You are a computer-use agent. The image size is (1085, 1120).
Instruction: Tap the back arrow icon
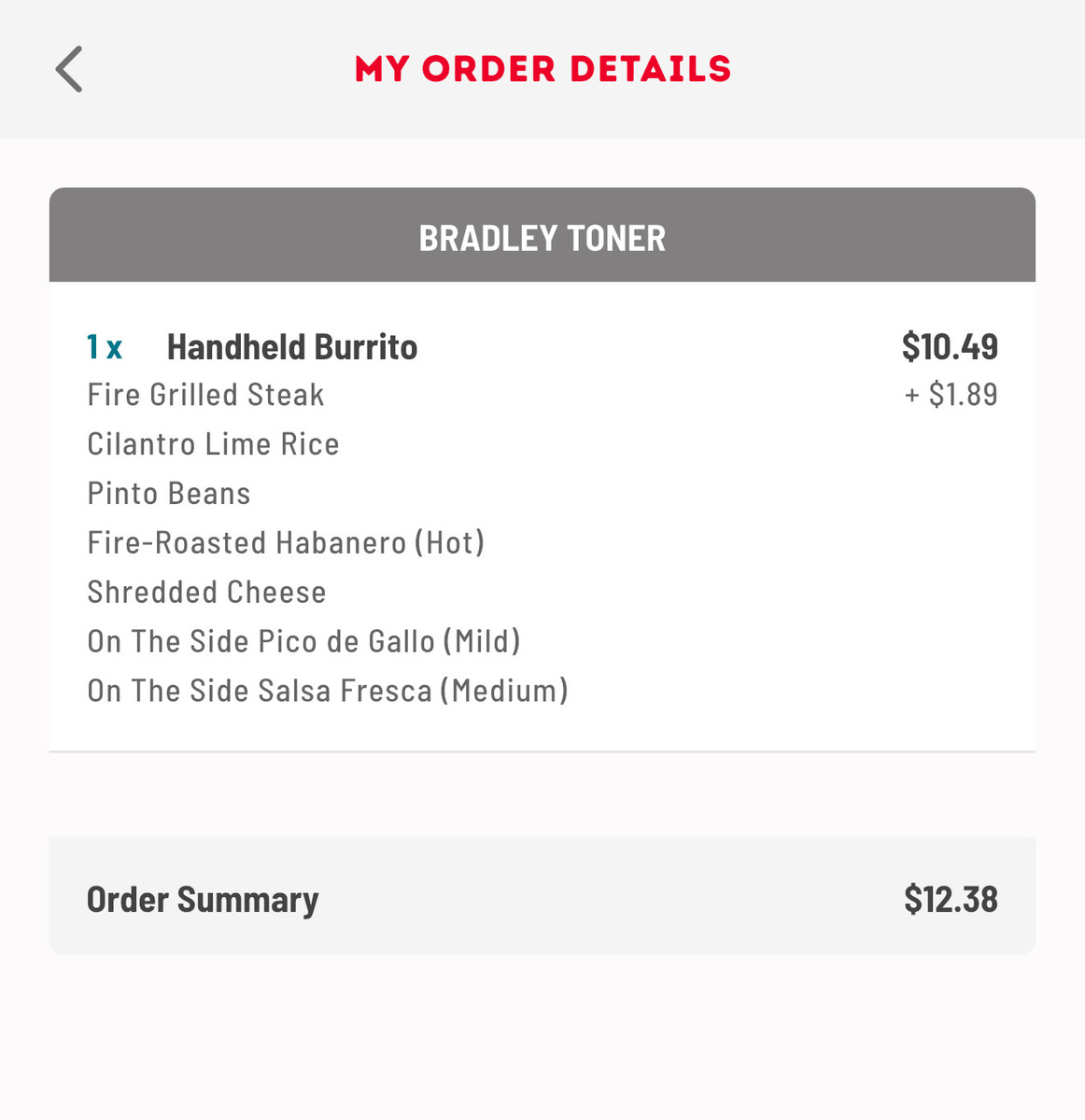pos(69,69)
